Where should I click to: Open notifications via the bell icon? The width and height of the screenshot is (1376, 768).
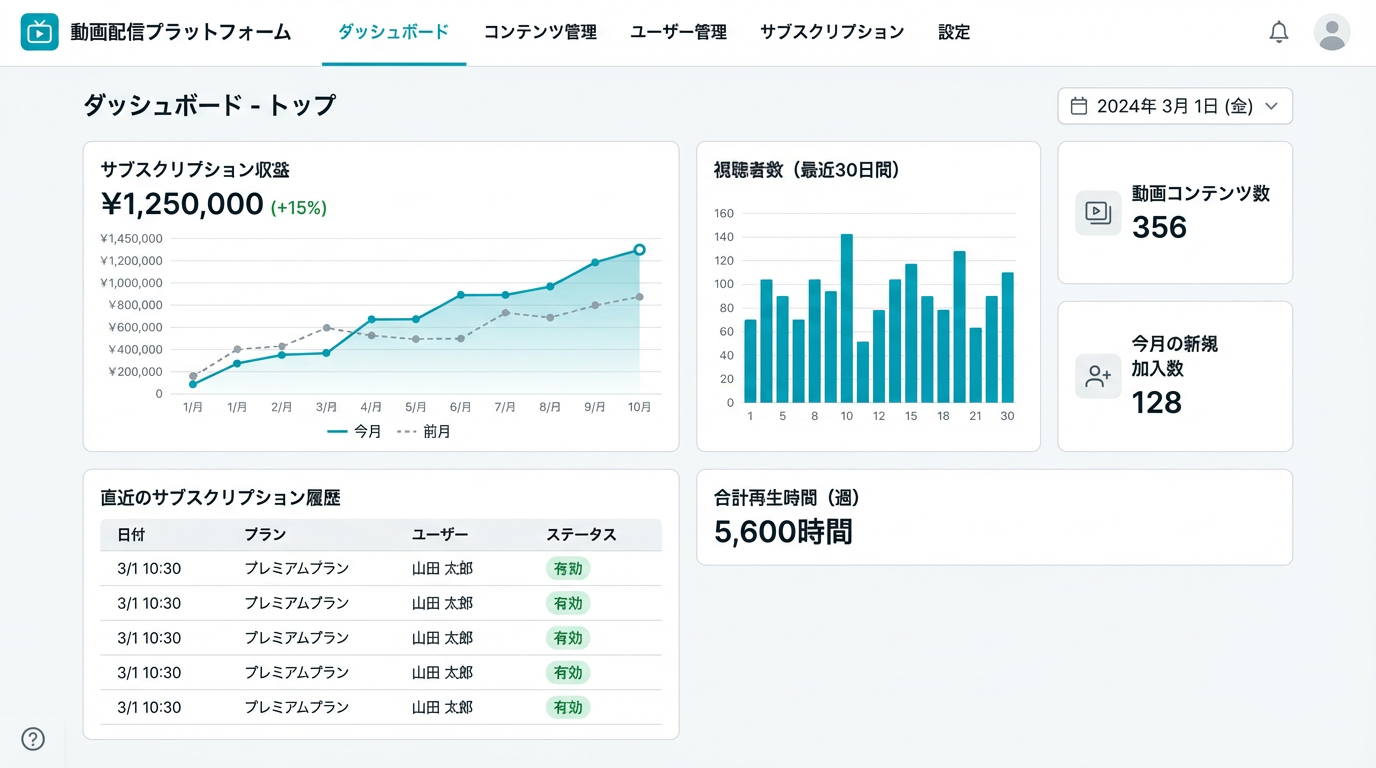click(x=1278, y=31)
